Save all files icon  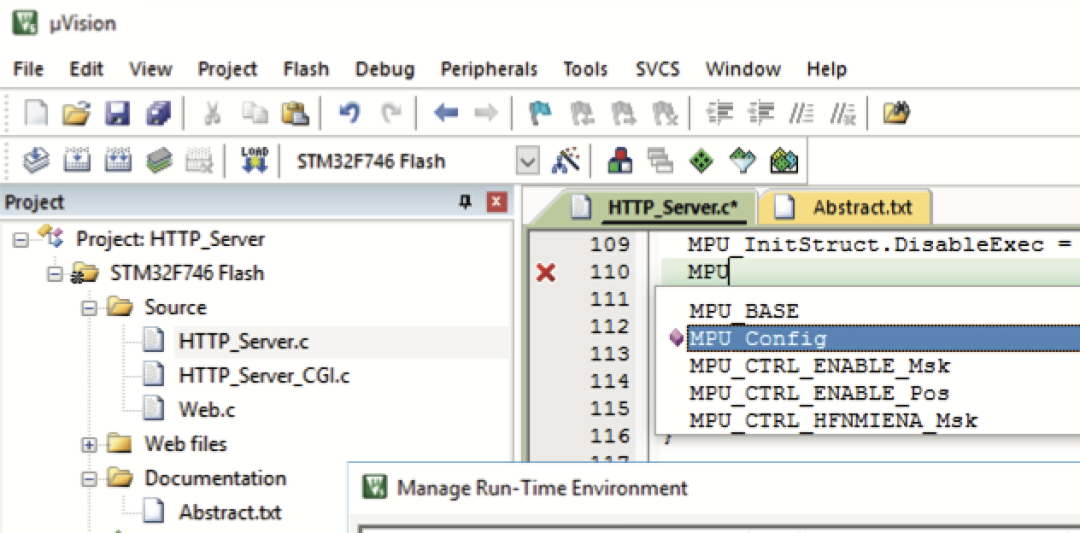[x=158, y=114]
